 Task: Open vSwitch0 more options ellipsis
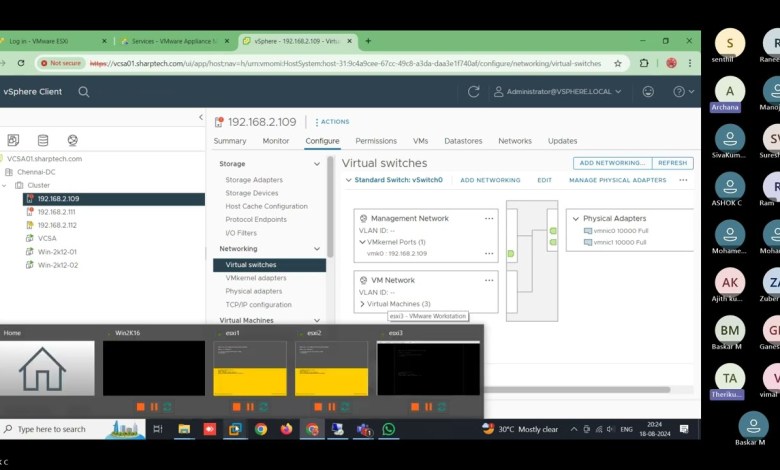[683, 180]
